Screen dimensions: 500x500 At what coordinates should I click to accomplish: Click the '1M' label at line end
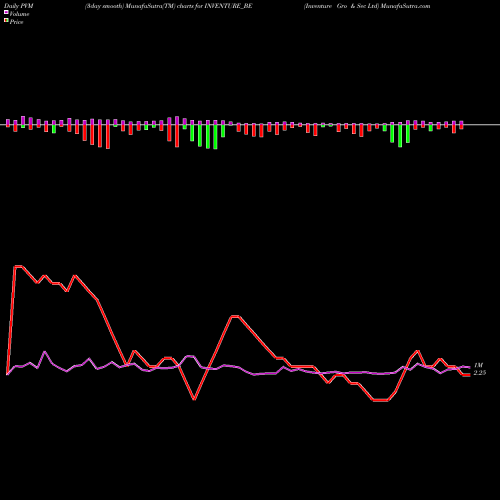click(x=478, y=365)
